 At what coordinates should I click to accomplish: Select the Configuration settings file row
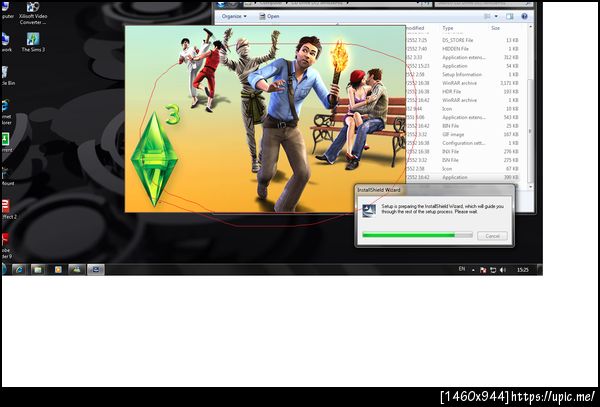pos(463,143)
